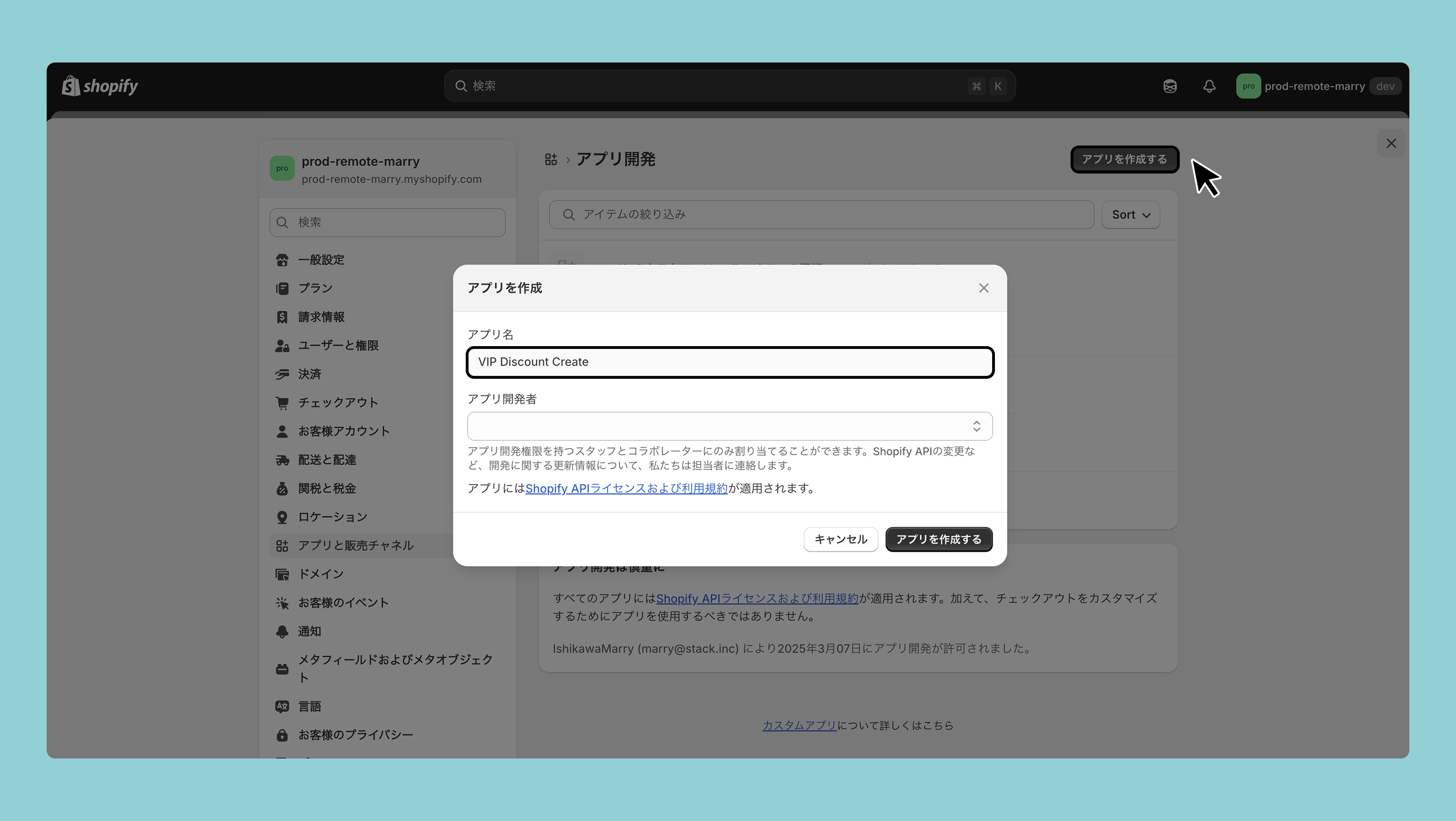Open the notifications bell icon
This screenshot has height=821, width=1456.
point(1209,86)
